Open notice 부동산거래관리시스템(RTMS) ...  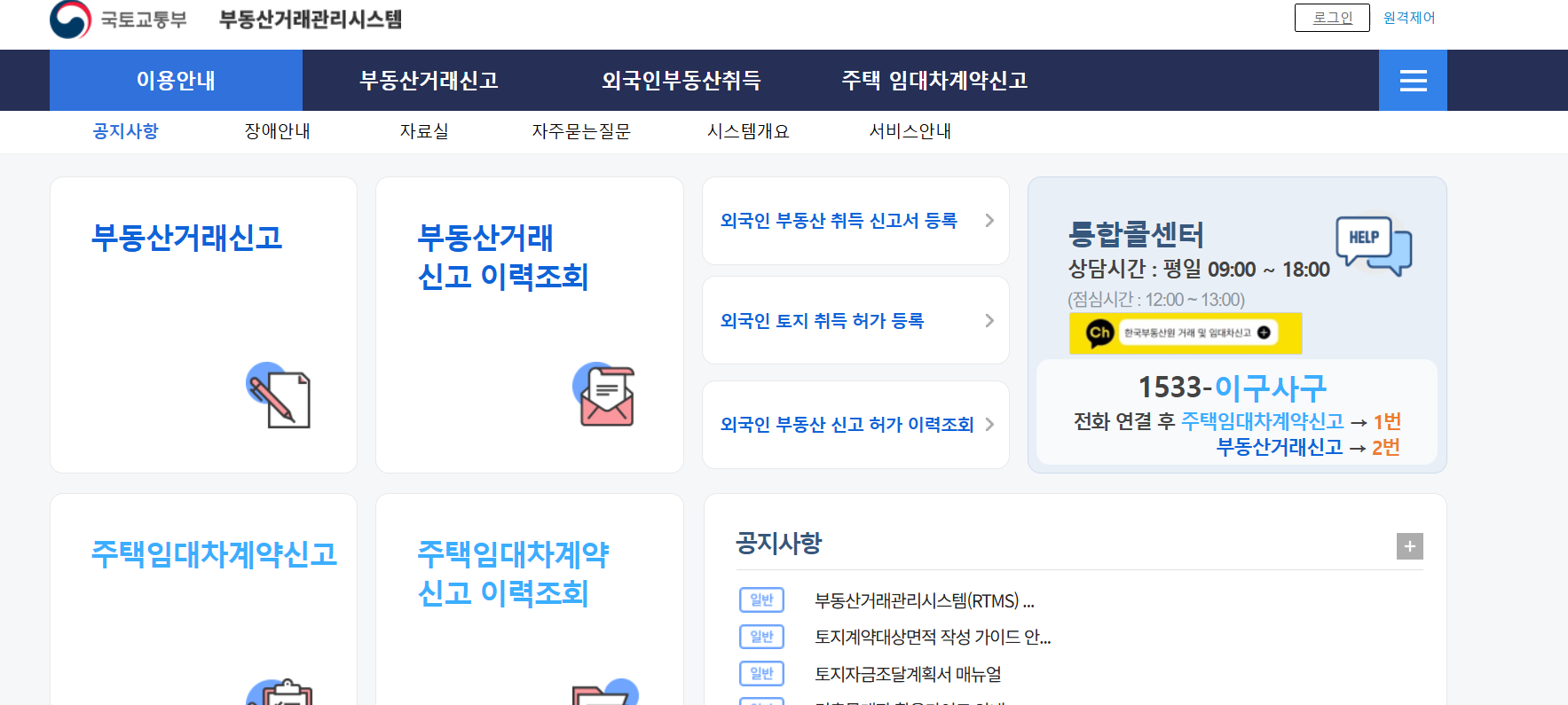pyautogui.click(x=925, y=601)
